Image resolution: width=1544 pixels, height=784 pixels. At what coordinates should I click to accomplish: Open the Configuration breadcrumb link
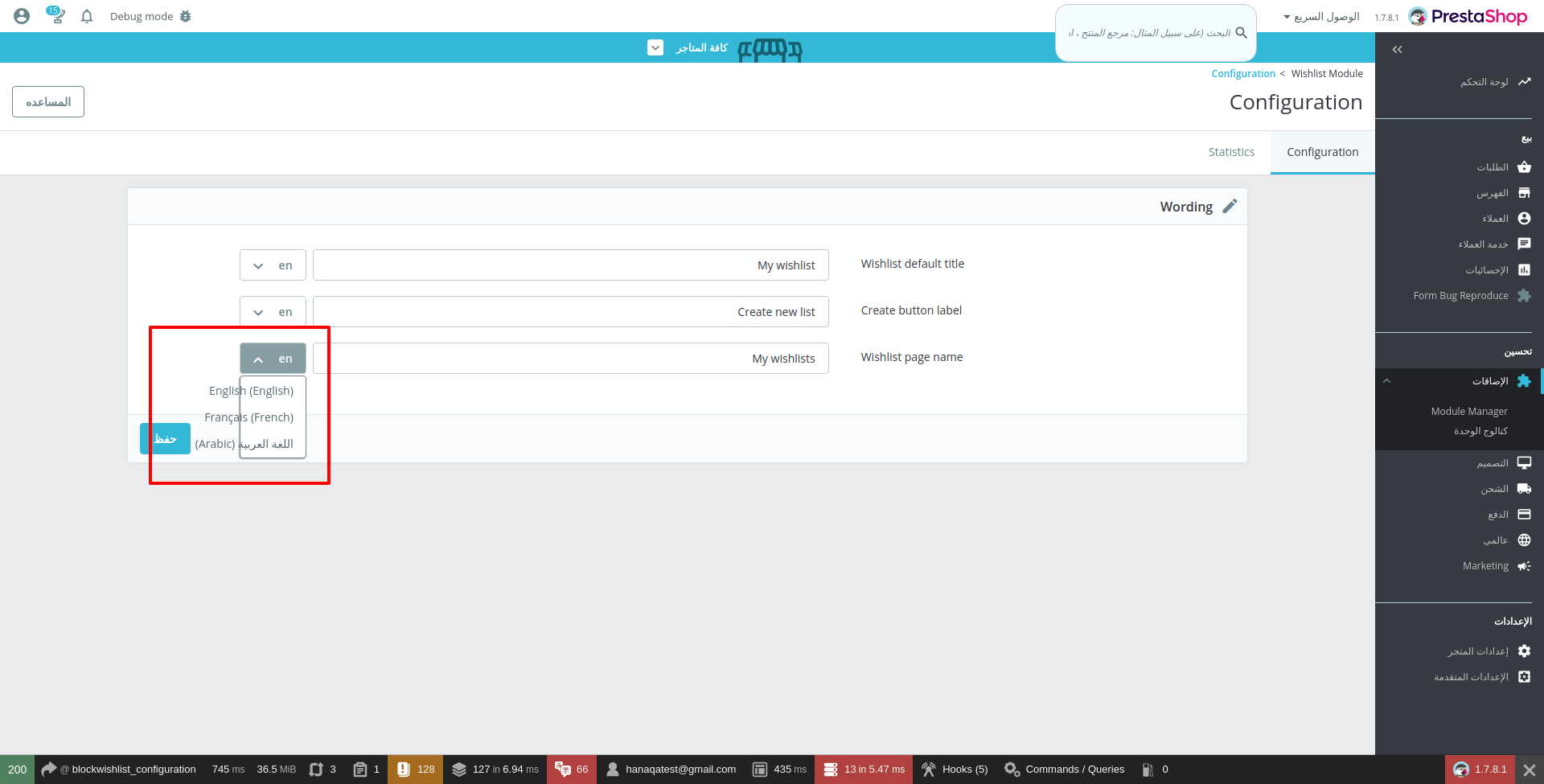point(1243,73)
